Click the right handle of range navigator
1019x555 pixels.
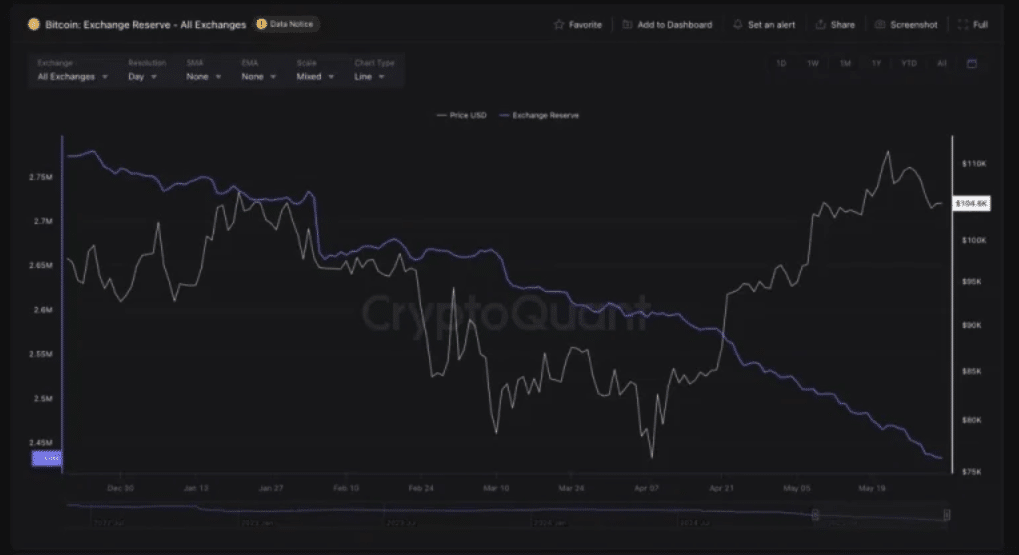pos(947,515)
